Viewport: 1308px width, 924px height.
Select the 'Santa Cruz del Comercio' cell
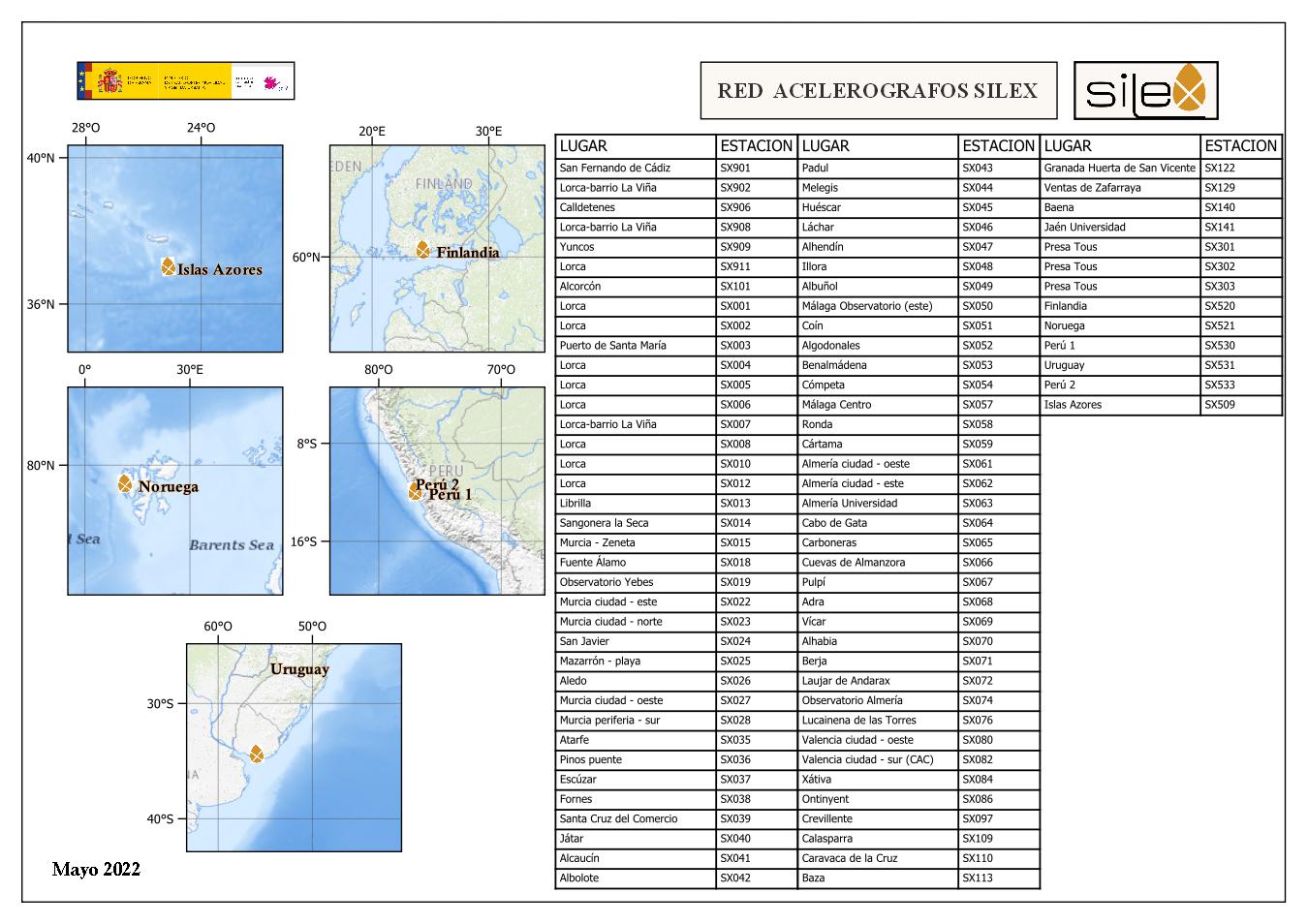click(x=636, y=818)
